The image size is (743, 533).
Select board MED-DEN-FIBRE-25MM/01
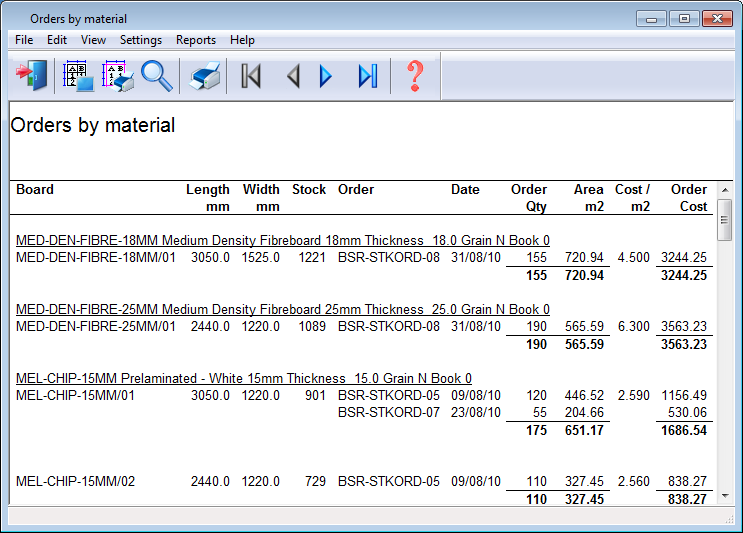(96, 326)
